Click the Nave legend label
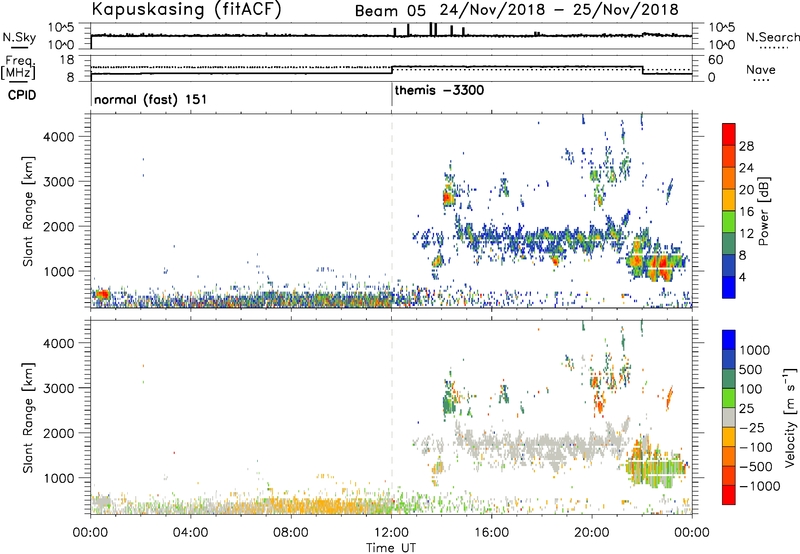Viewport: 800px width, 554px height. pos(761,69)
